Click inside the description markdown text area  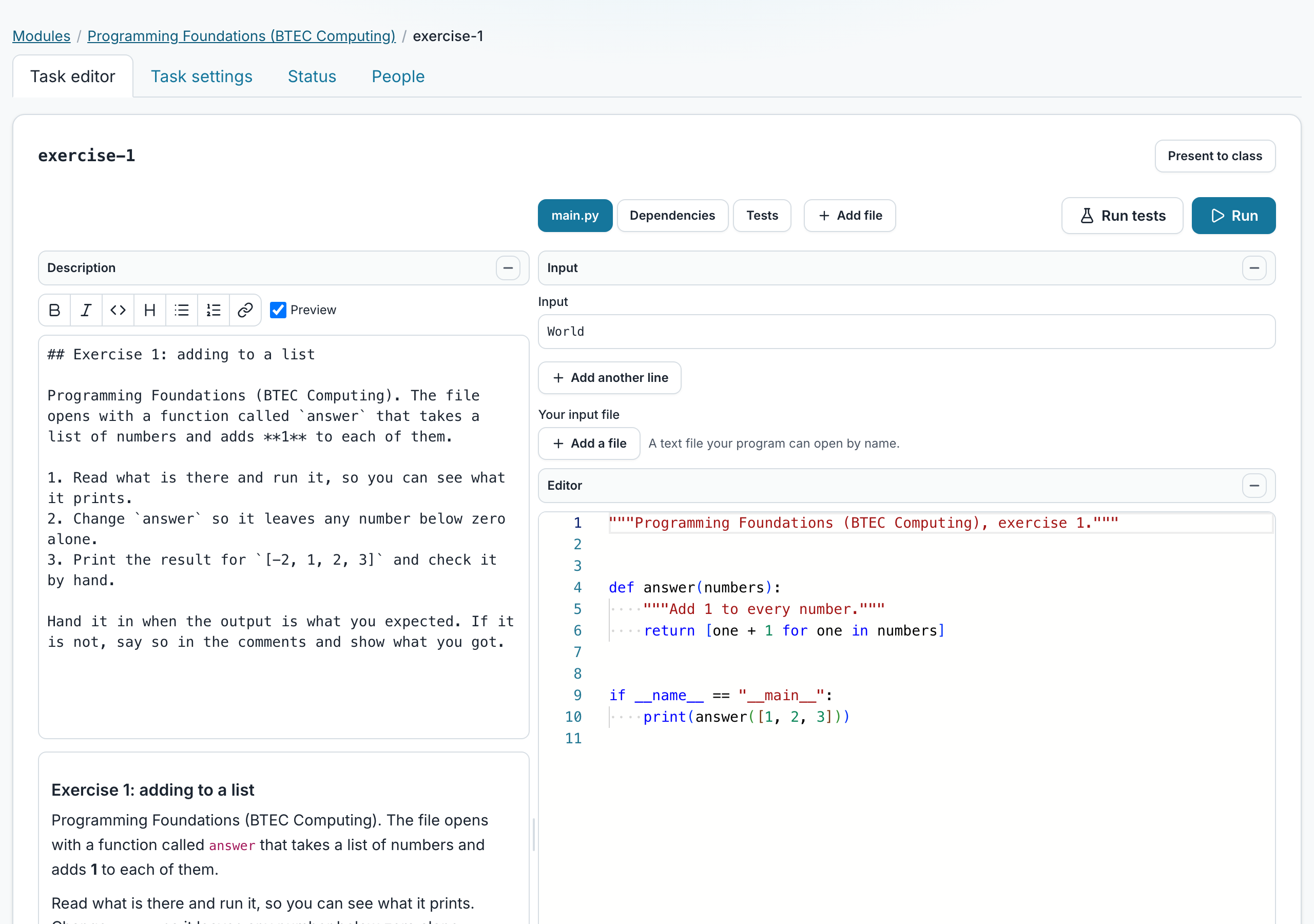pyautogui.click(x=284, y=536)
